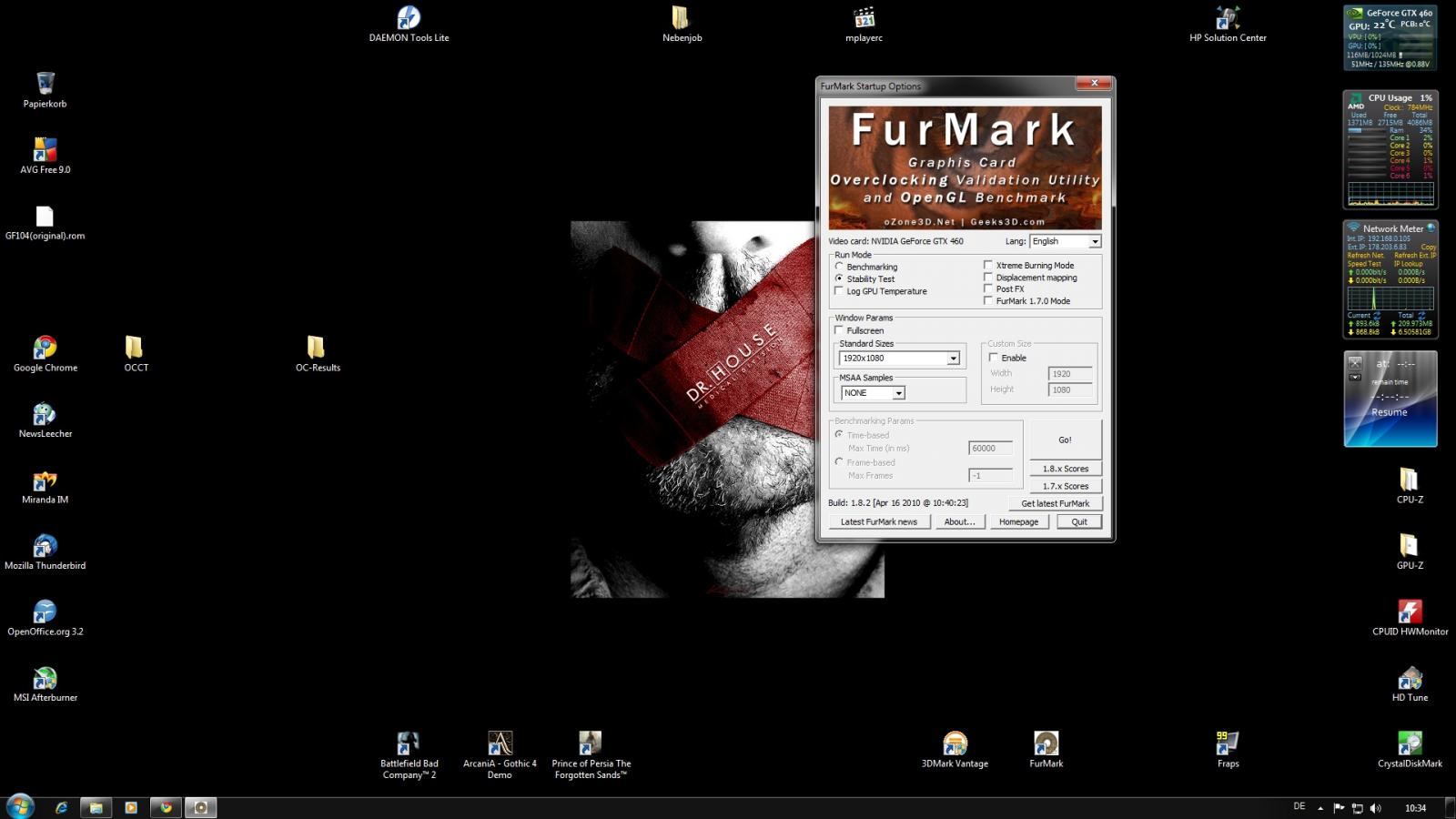Select Stability Test run mode
Viewport: 1456px width, 819px height.
point(839,278)
